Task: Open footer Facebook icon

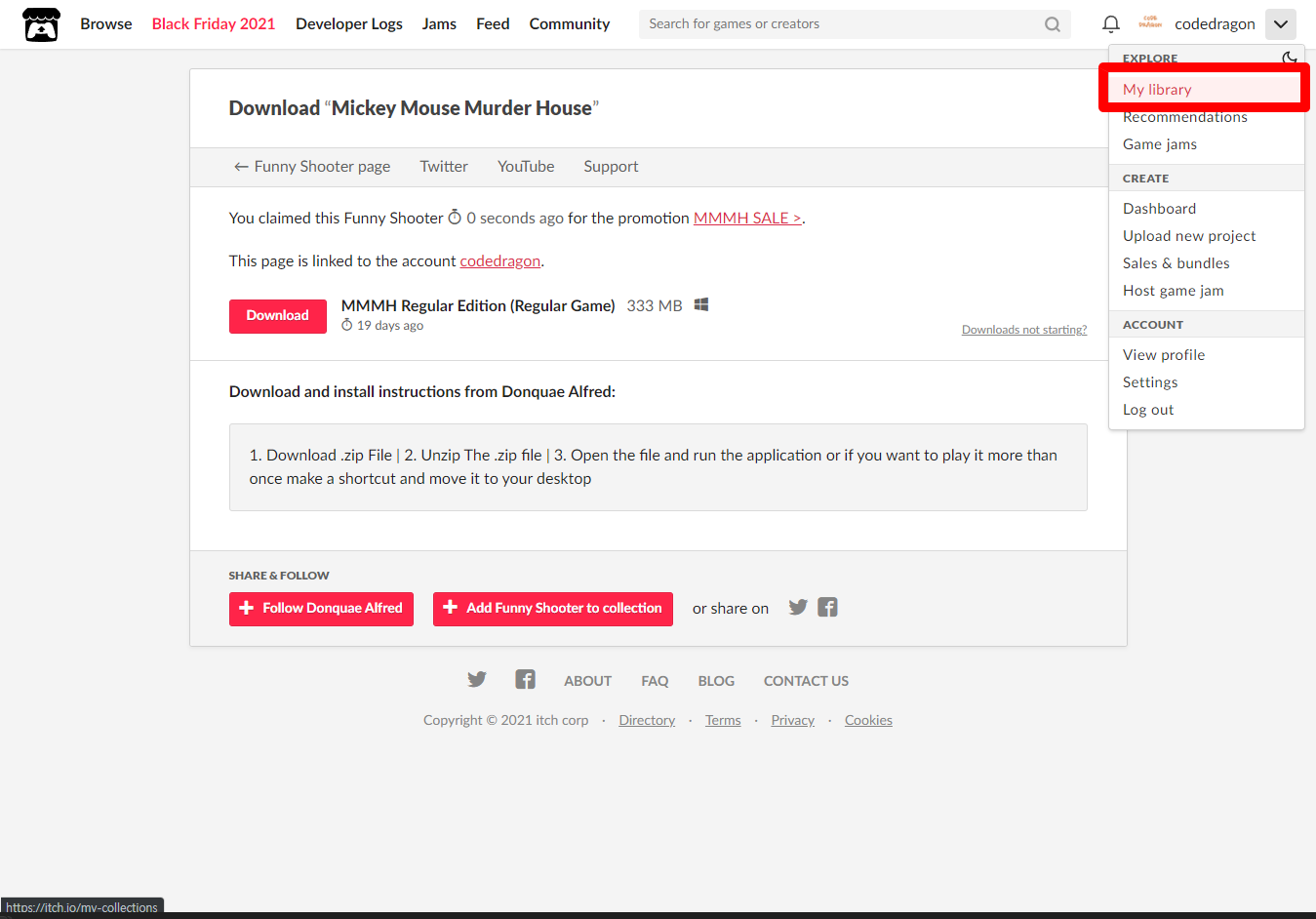Action: pos(525,680)
